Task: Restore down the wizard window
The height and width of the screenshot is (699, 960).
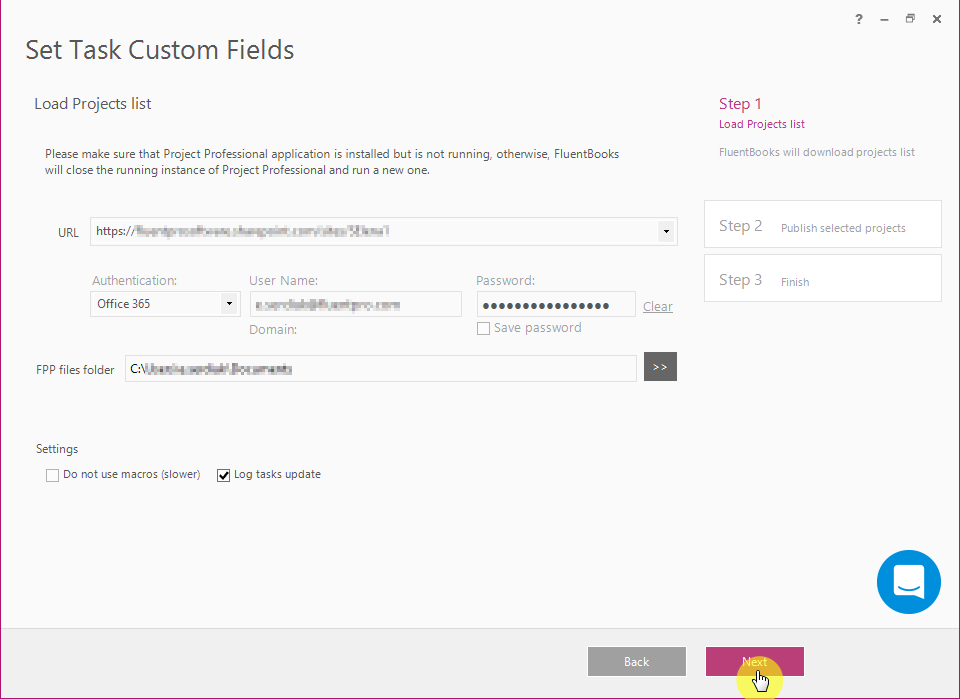Action: coord(910,19)
